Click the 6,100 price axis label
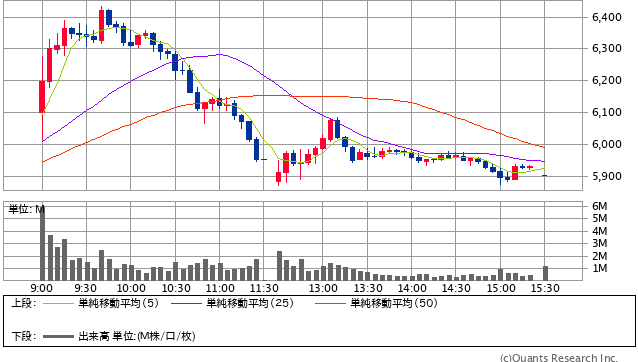 (x=607, y=112)
